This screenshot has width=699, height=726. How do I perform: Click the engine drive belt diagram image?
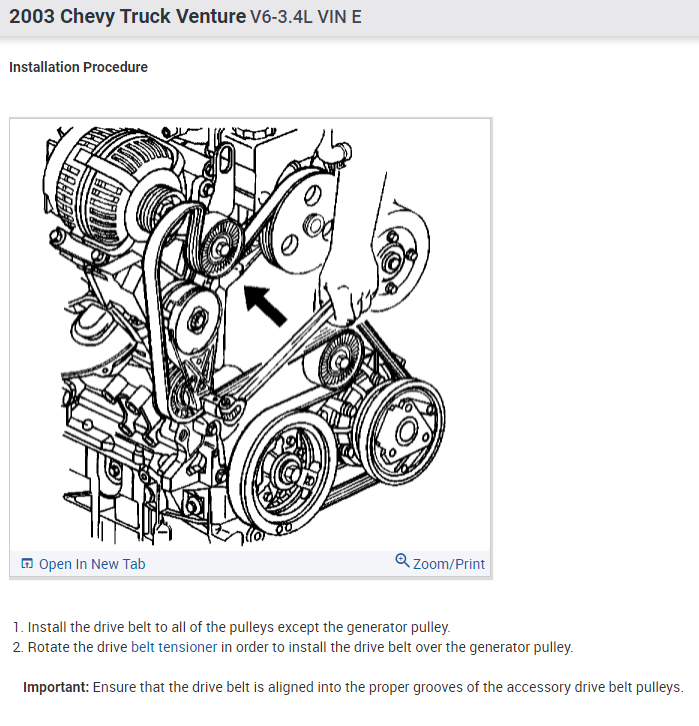250,336
